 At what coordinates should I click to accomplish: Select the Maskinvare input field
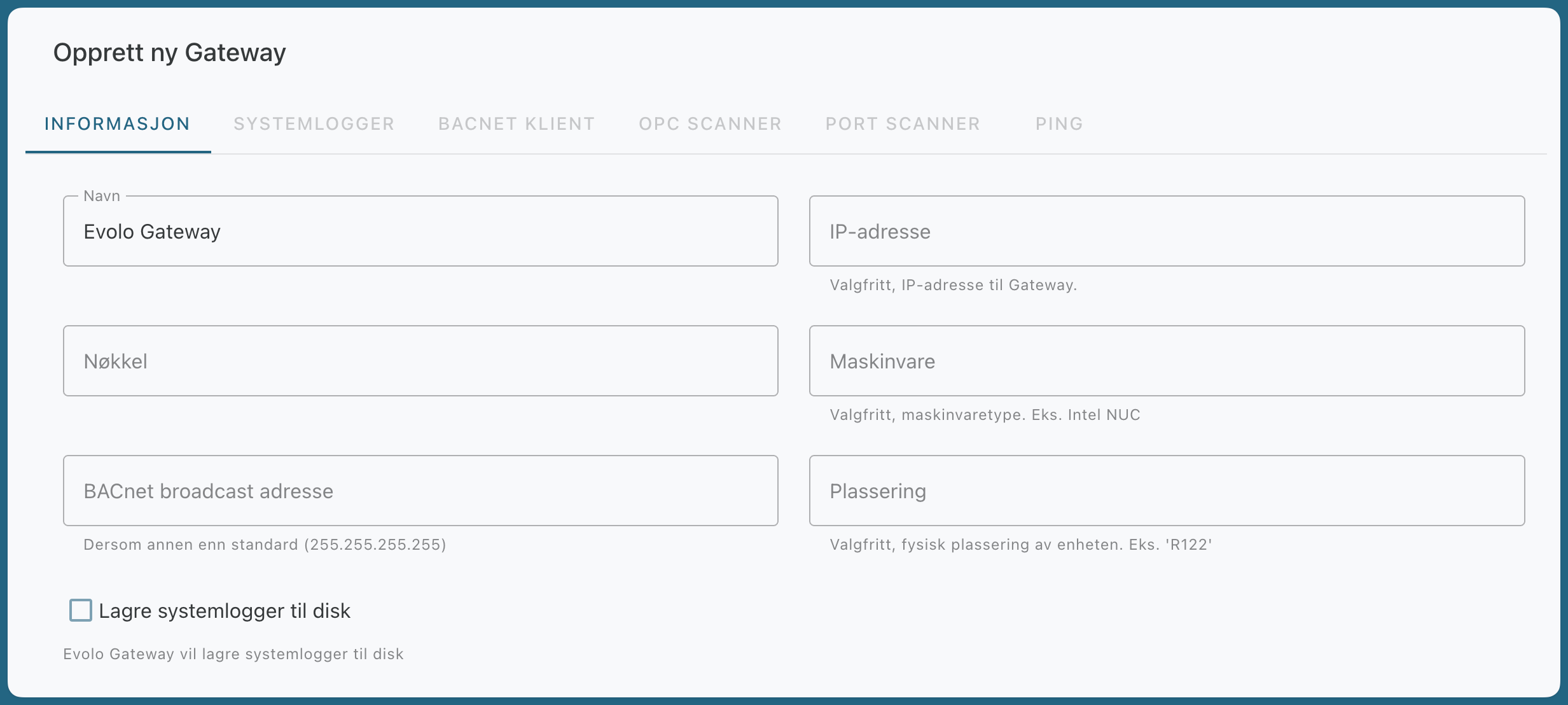click(x=1167, y=361)
